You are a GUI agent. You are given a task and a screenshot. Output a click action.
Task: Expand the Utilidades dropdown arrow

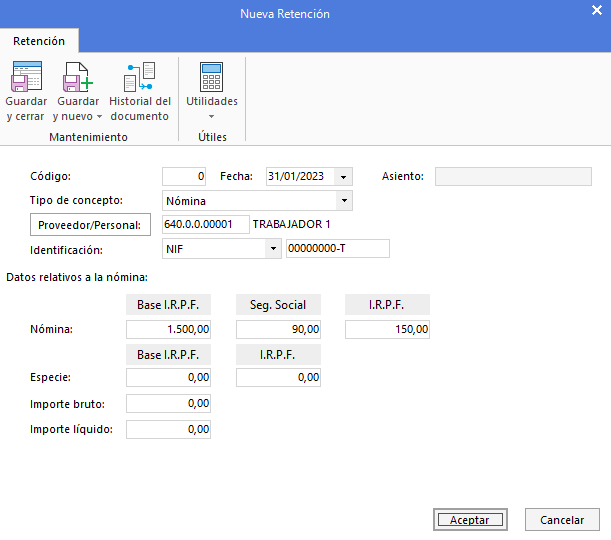(212, 116)
